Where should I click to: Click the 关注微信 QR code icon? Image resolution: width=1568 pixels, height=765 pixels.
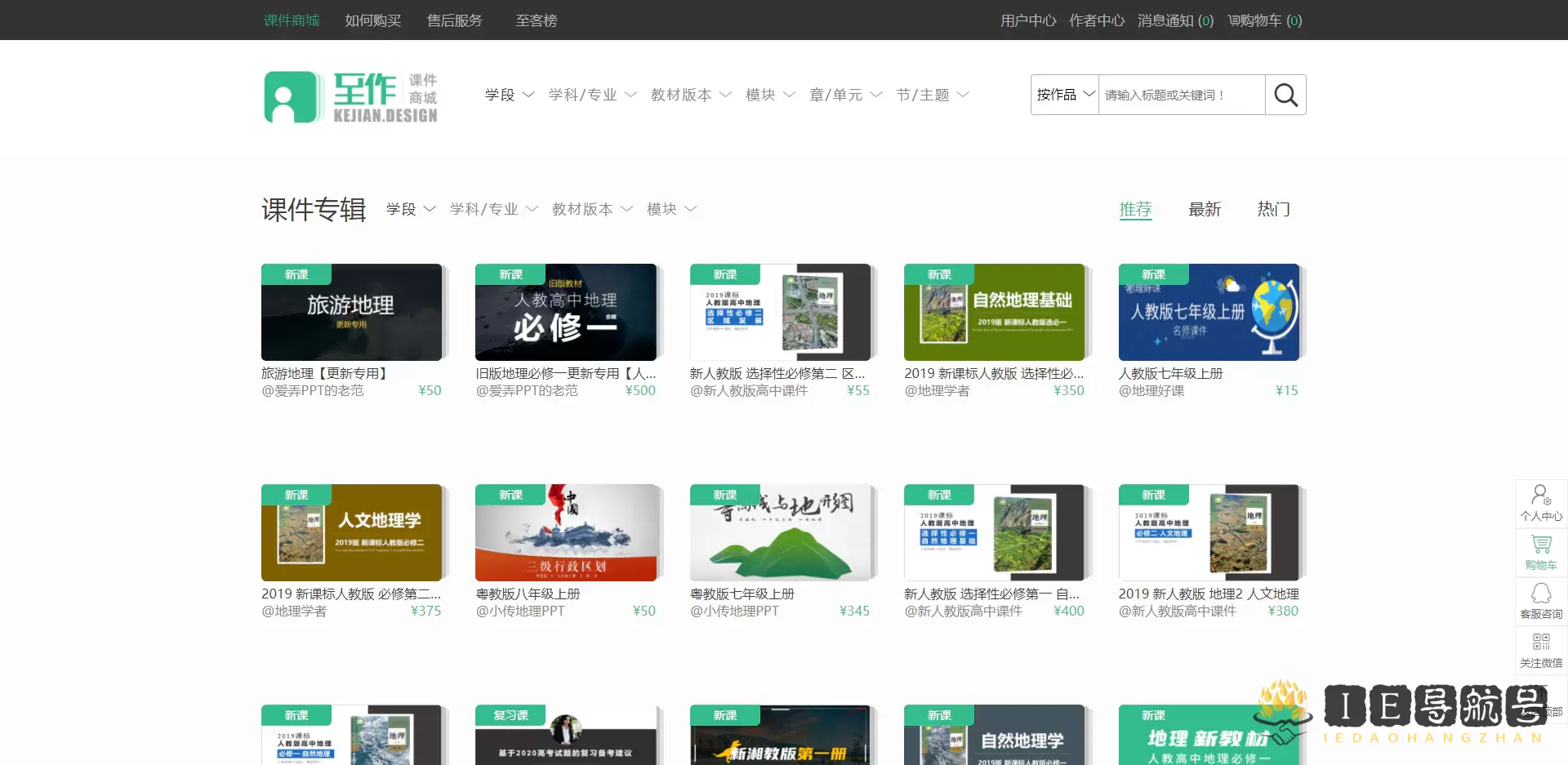(1541, 650)
